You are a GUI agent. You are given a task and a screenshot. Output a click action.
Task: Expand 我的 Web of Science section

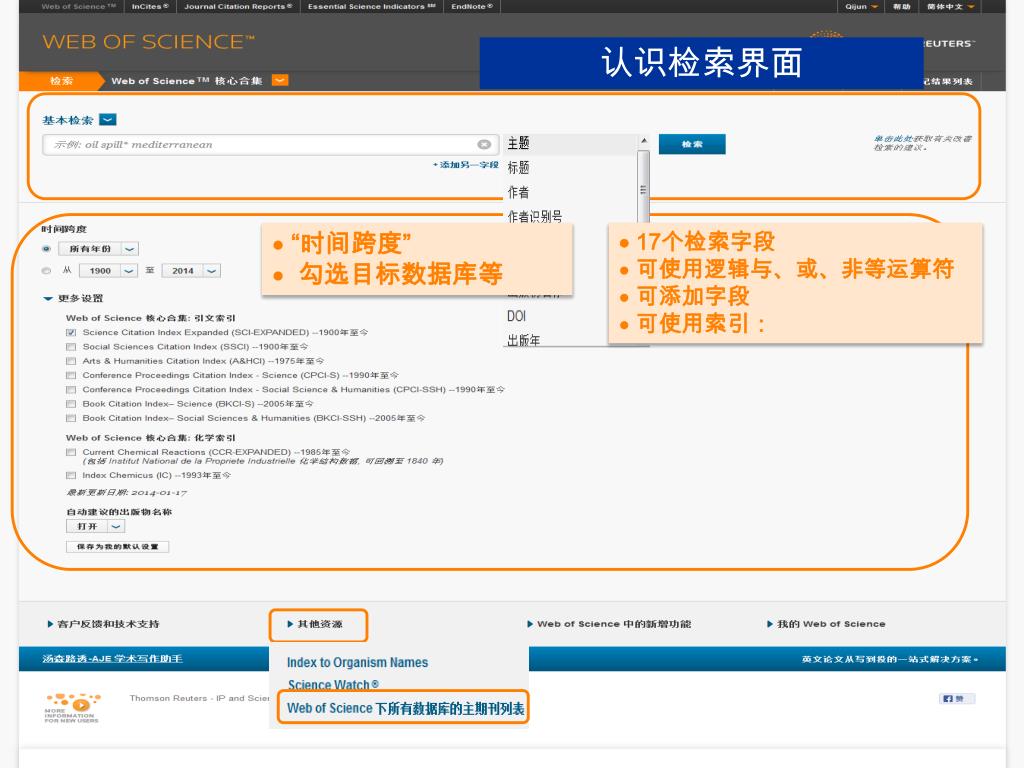click(x=826, y=624)
